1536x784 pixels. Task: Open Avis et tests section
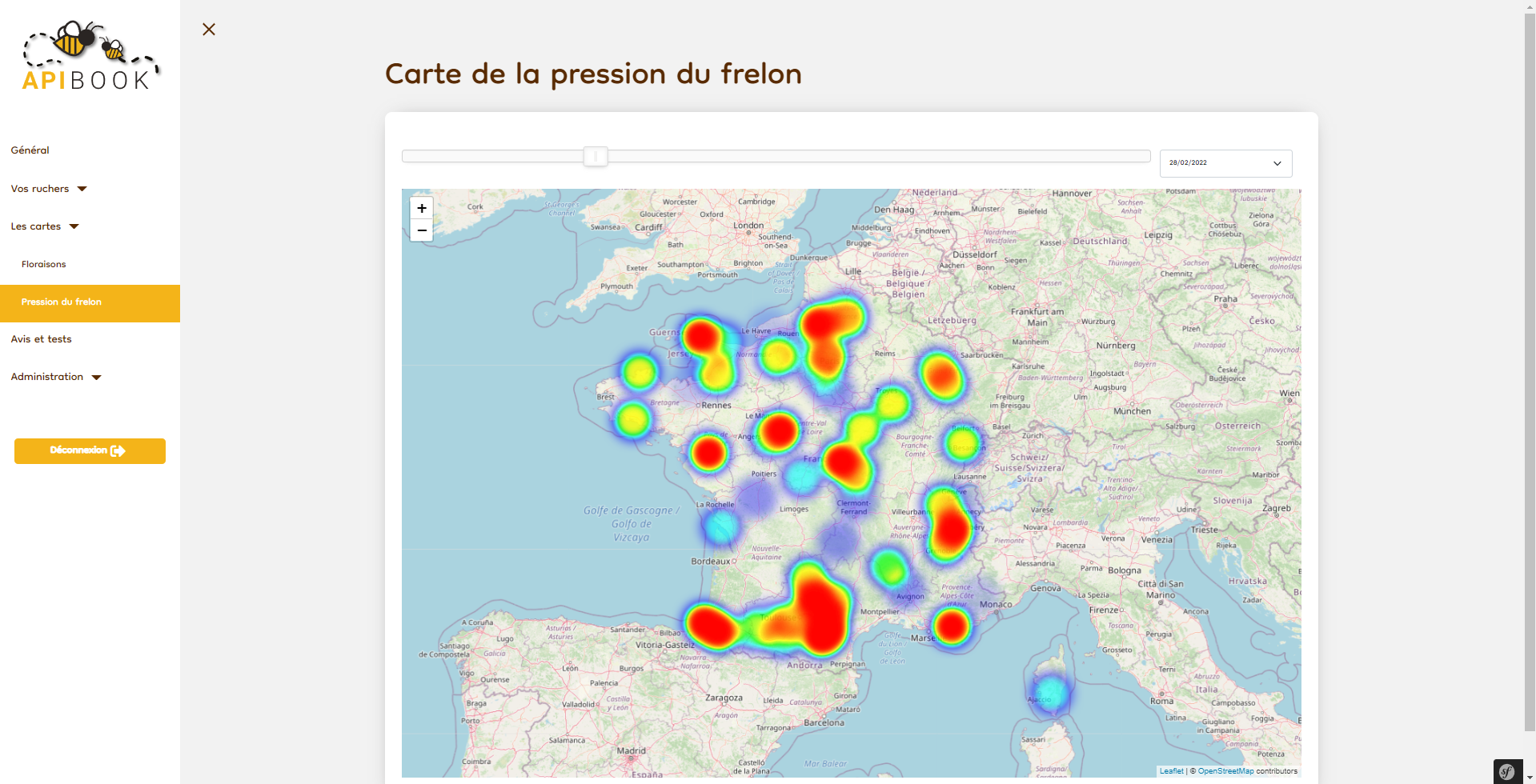[42, 339]
